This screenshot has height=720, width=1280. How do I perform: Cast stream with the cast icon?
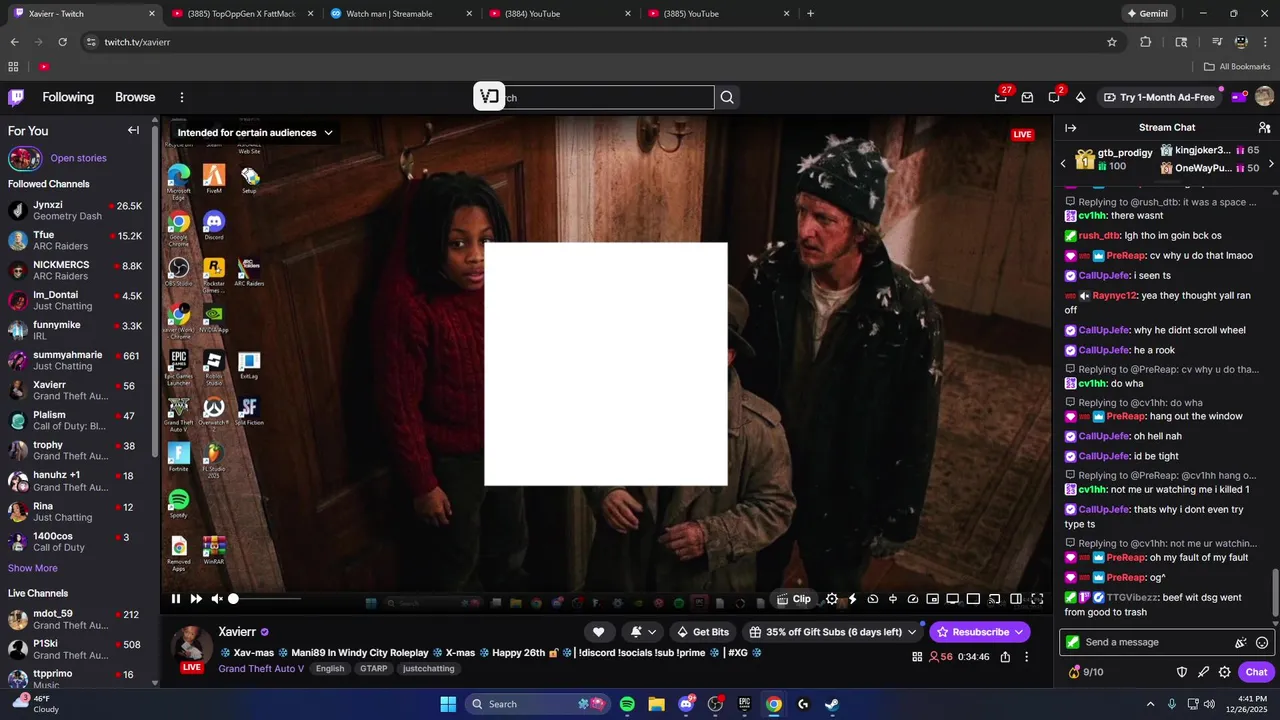tap(994, 599)
